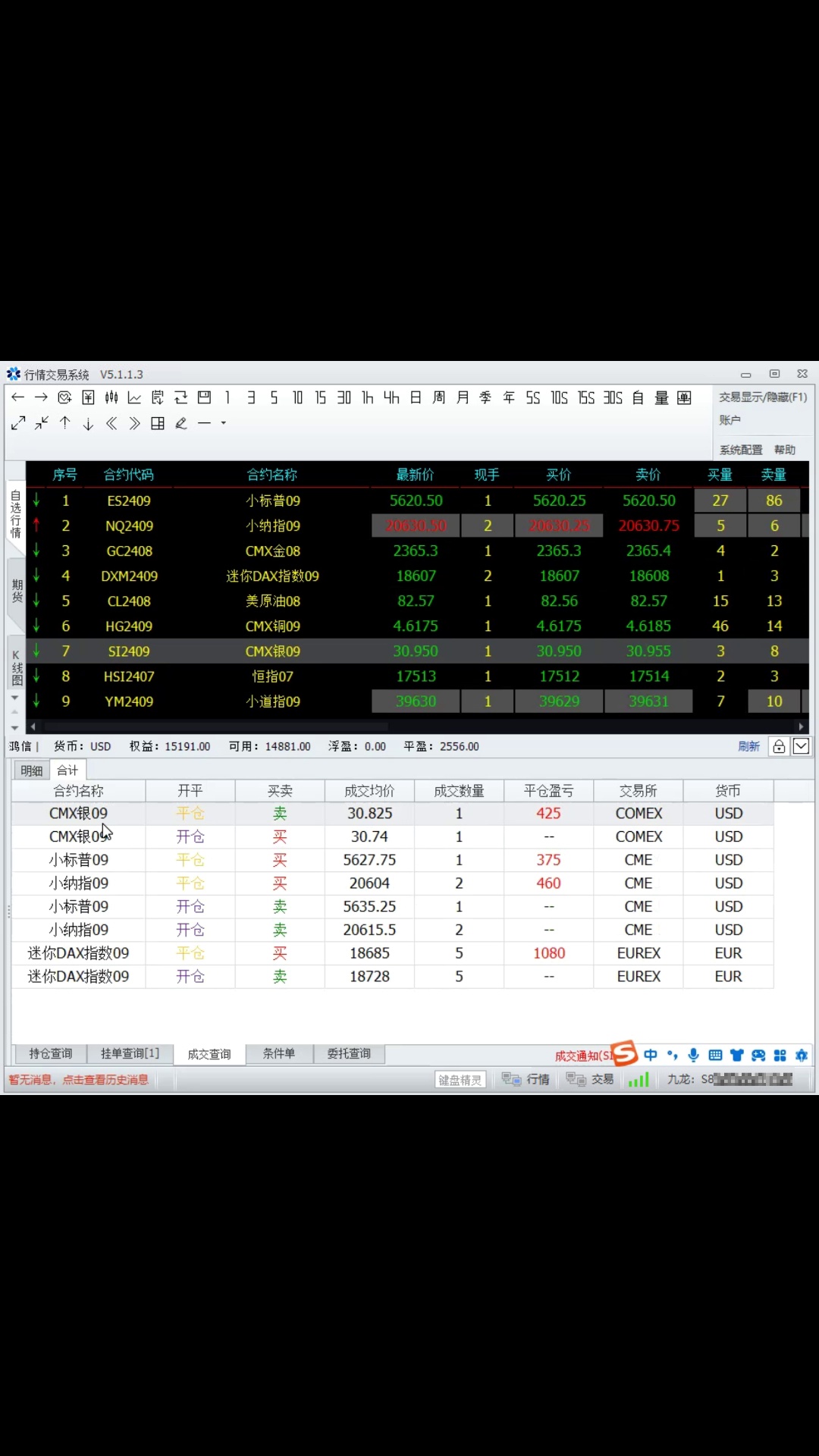Click the up arrow toolbar icon
This screenshot has width=819, height=1456.
click(64, 423)
